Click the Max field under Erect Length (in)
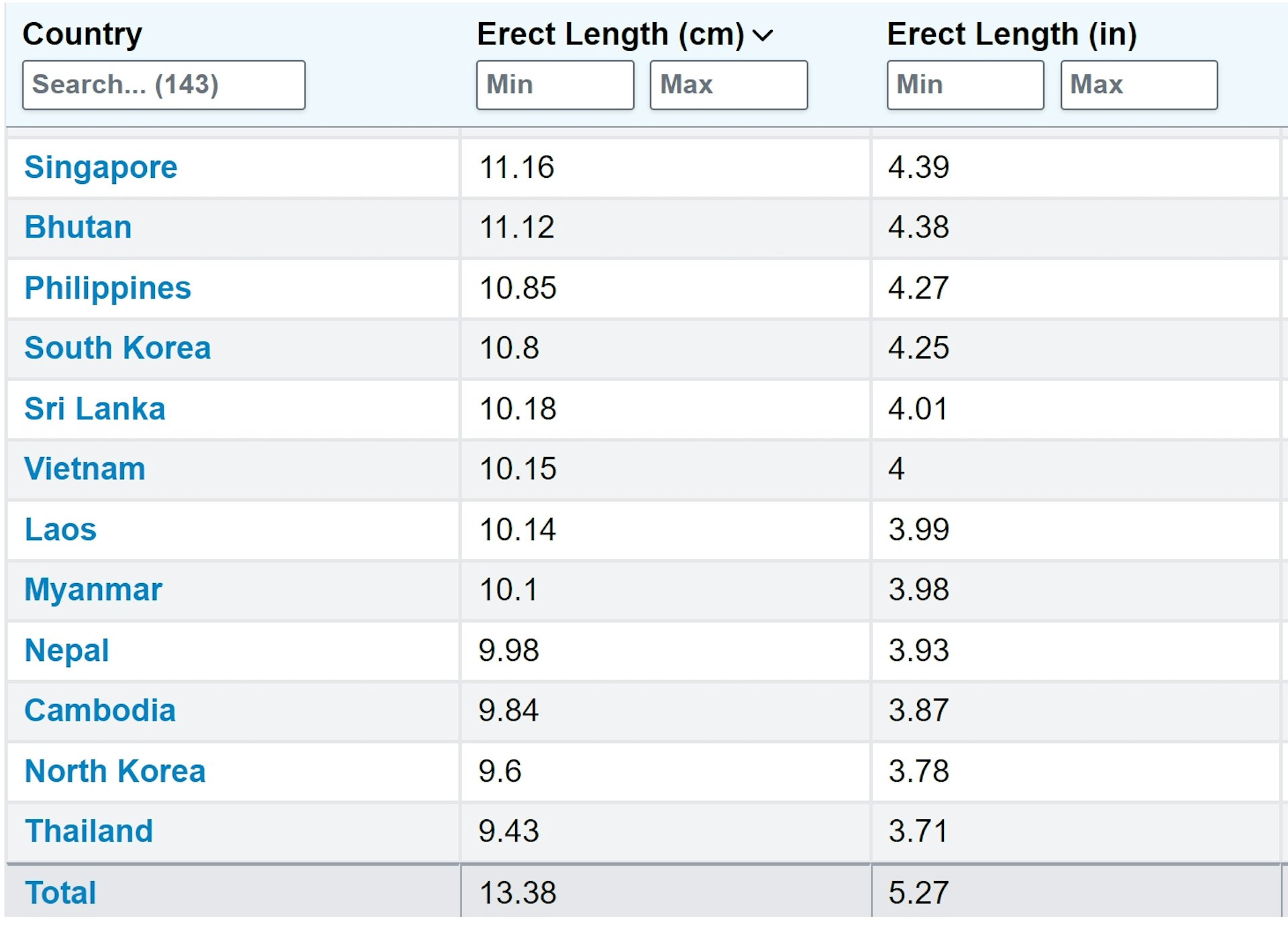 (1139, 85)
